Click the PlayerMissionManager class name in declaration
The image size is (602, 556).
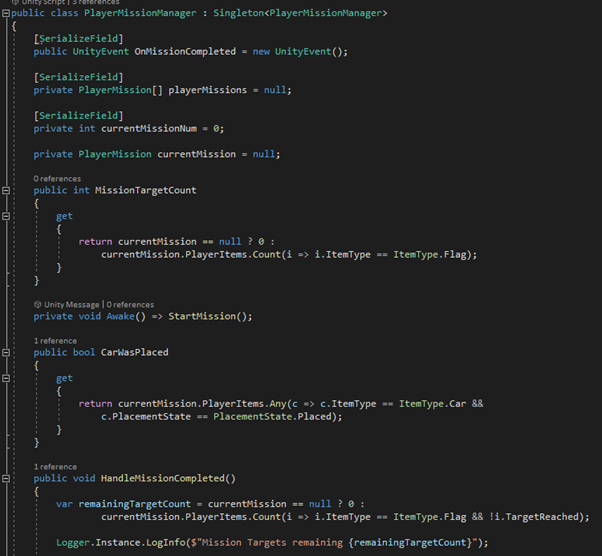140,13
